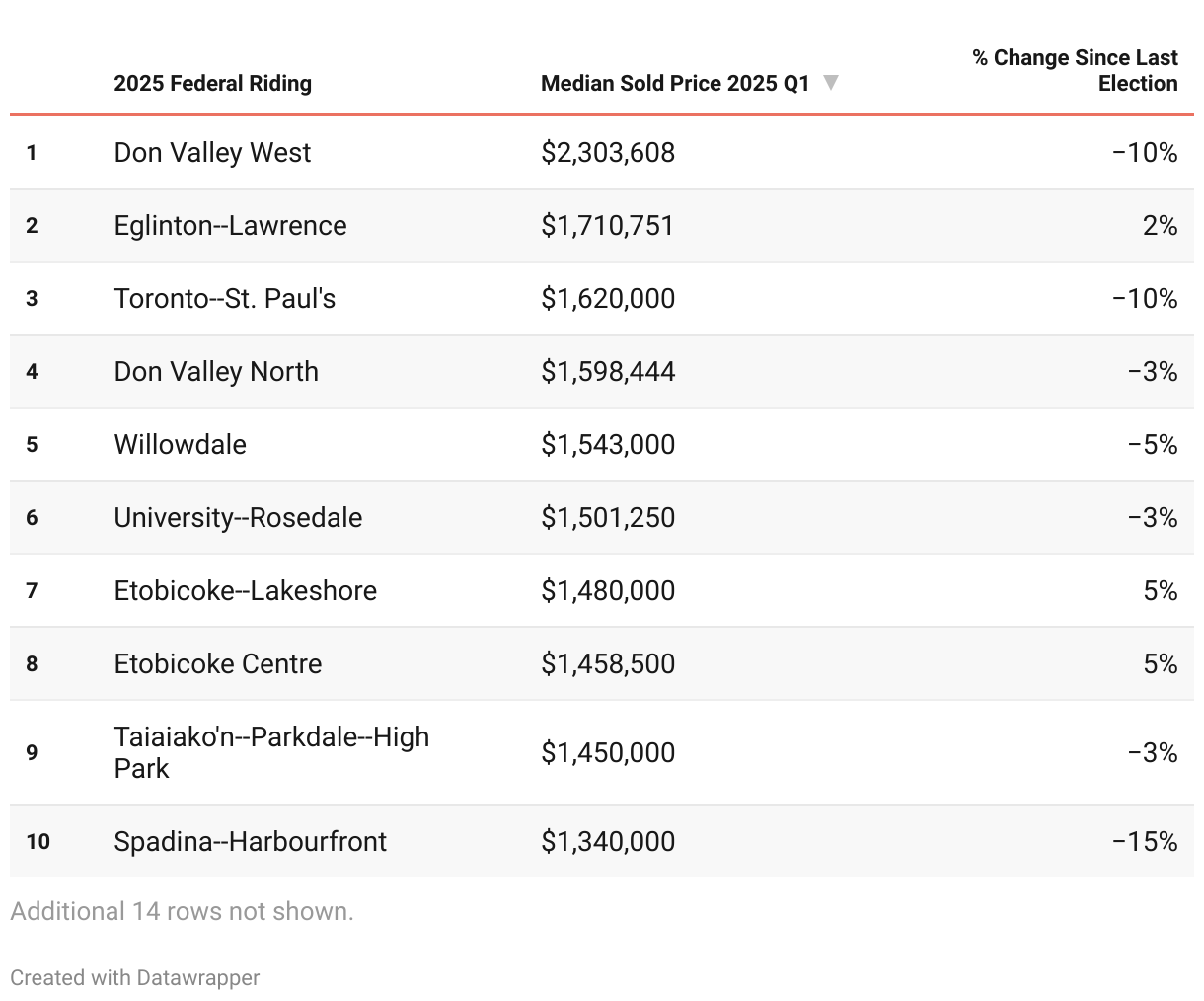Click the $1,710,751 median price cell
This screenshot has width=1204, height=1001.
(x=607, y=225)
